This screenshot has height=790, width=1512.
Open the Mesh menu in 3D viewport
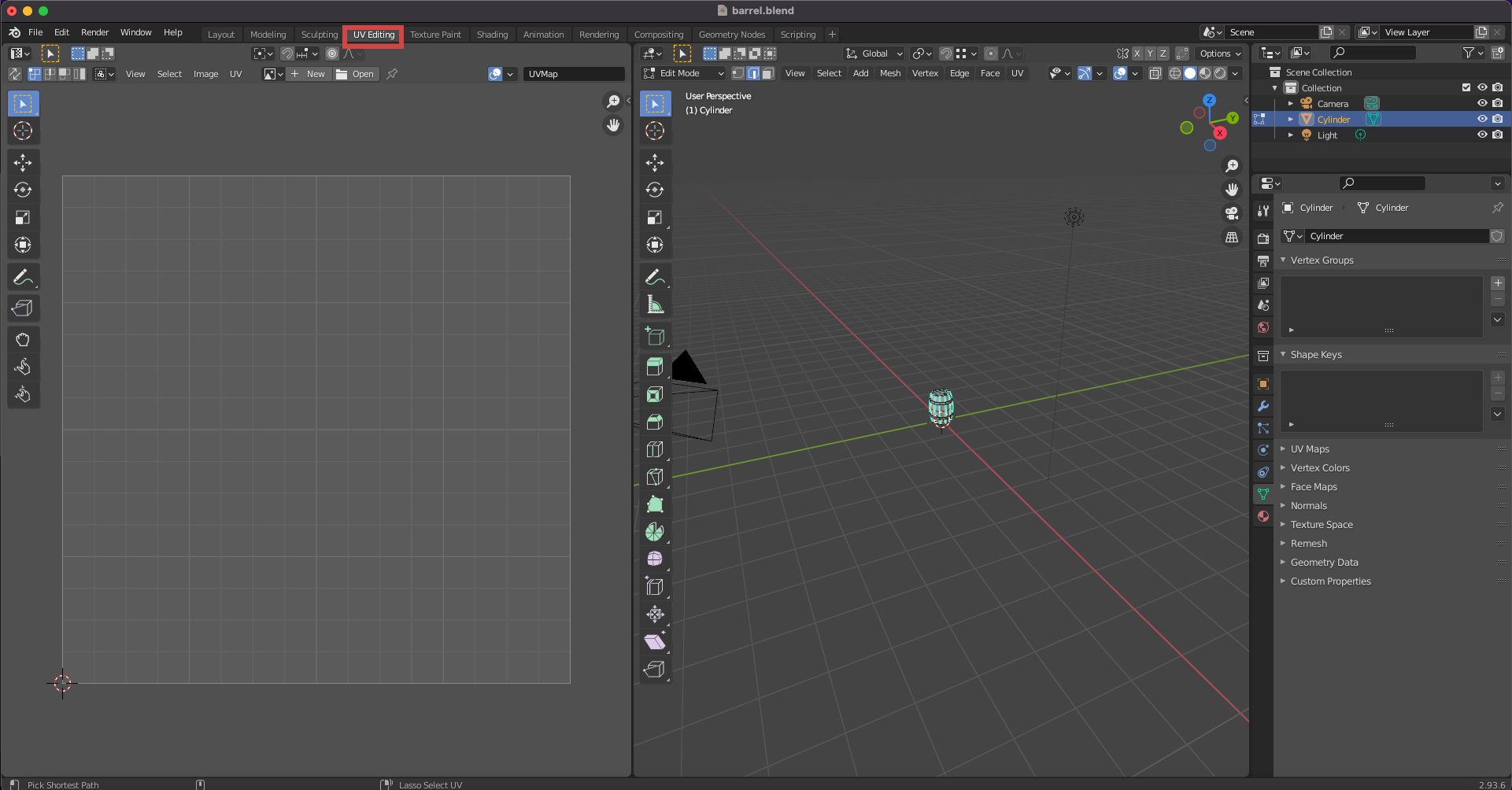coord(890,73)
